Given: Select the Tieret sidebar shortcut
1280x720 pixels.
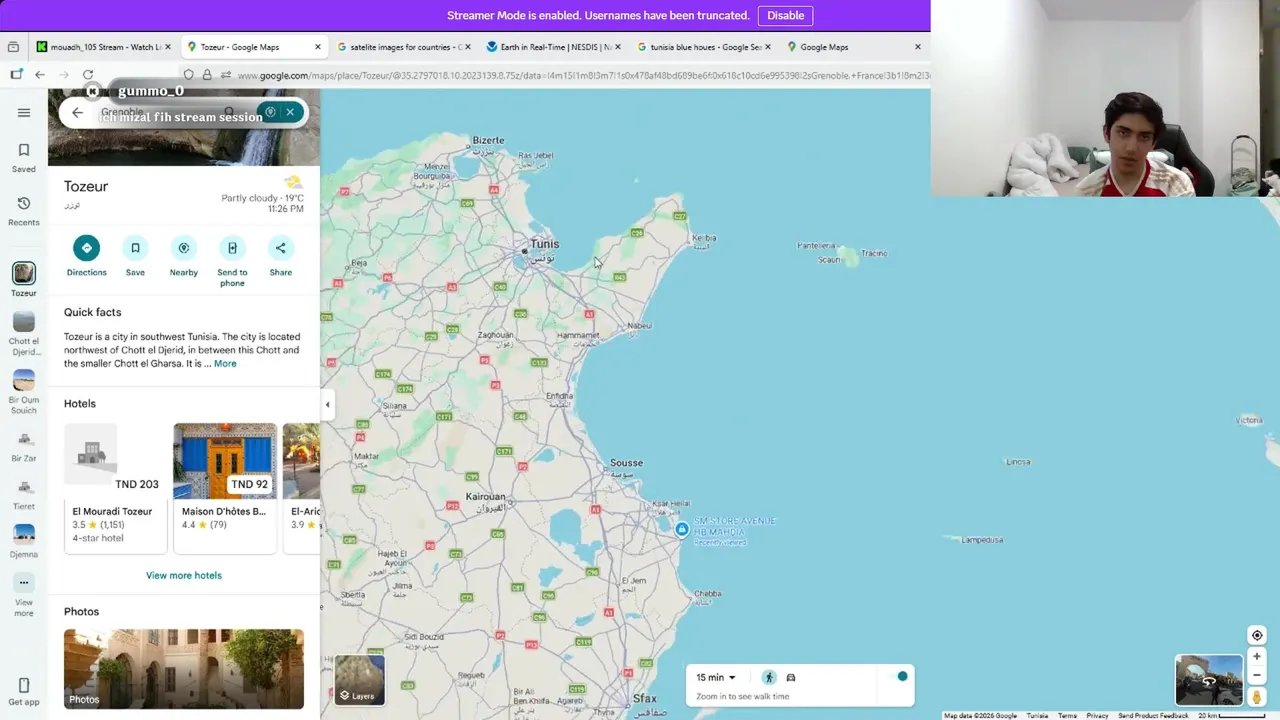Looking at the screenshot, I should 24,493.
